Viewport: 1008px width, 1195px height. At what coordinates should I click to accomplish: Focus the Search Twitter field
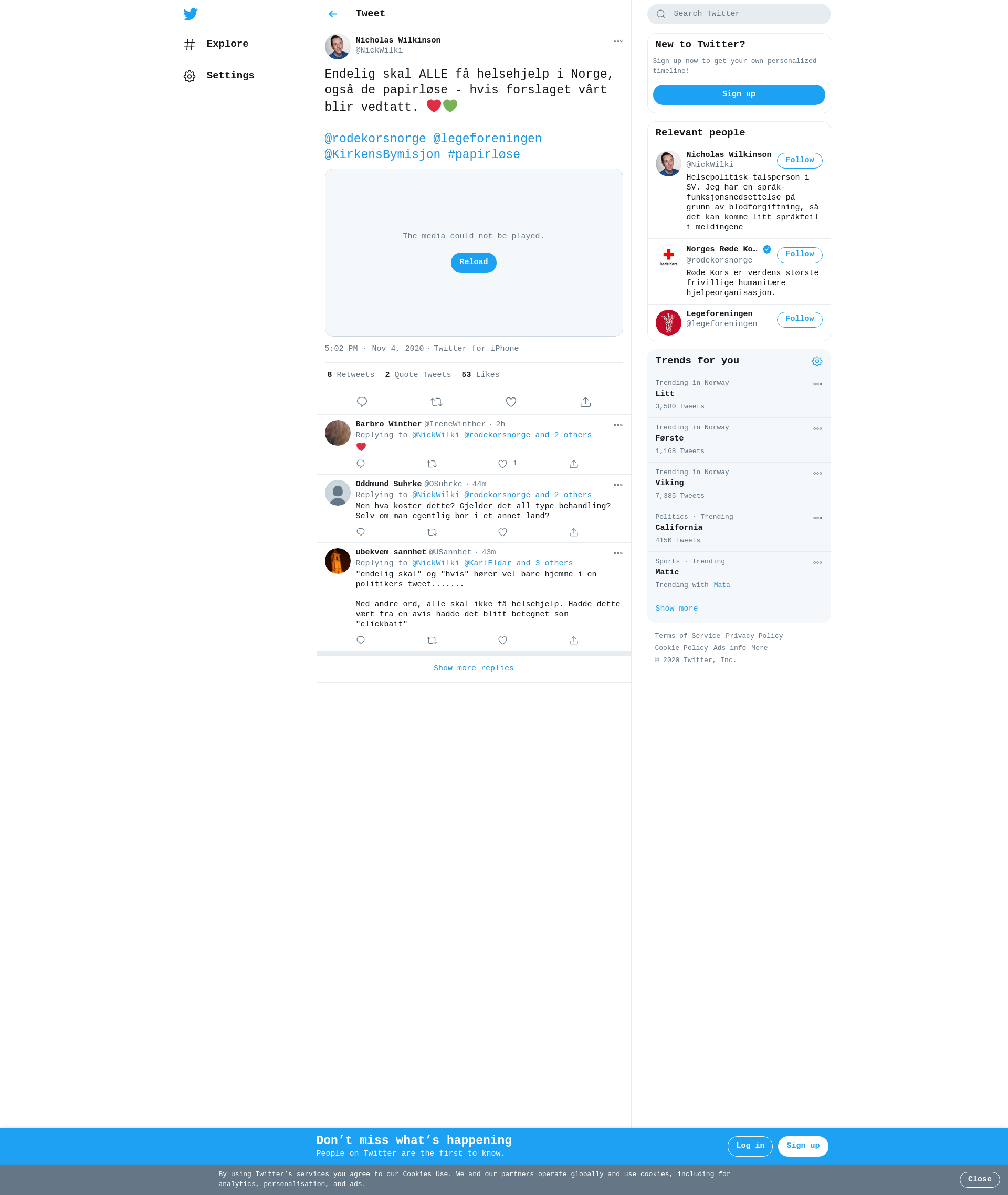pyautogui.click(x=738, y=14)
